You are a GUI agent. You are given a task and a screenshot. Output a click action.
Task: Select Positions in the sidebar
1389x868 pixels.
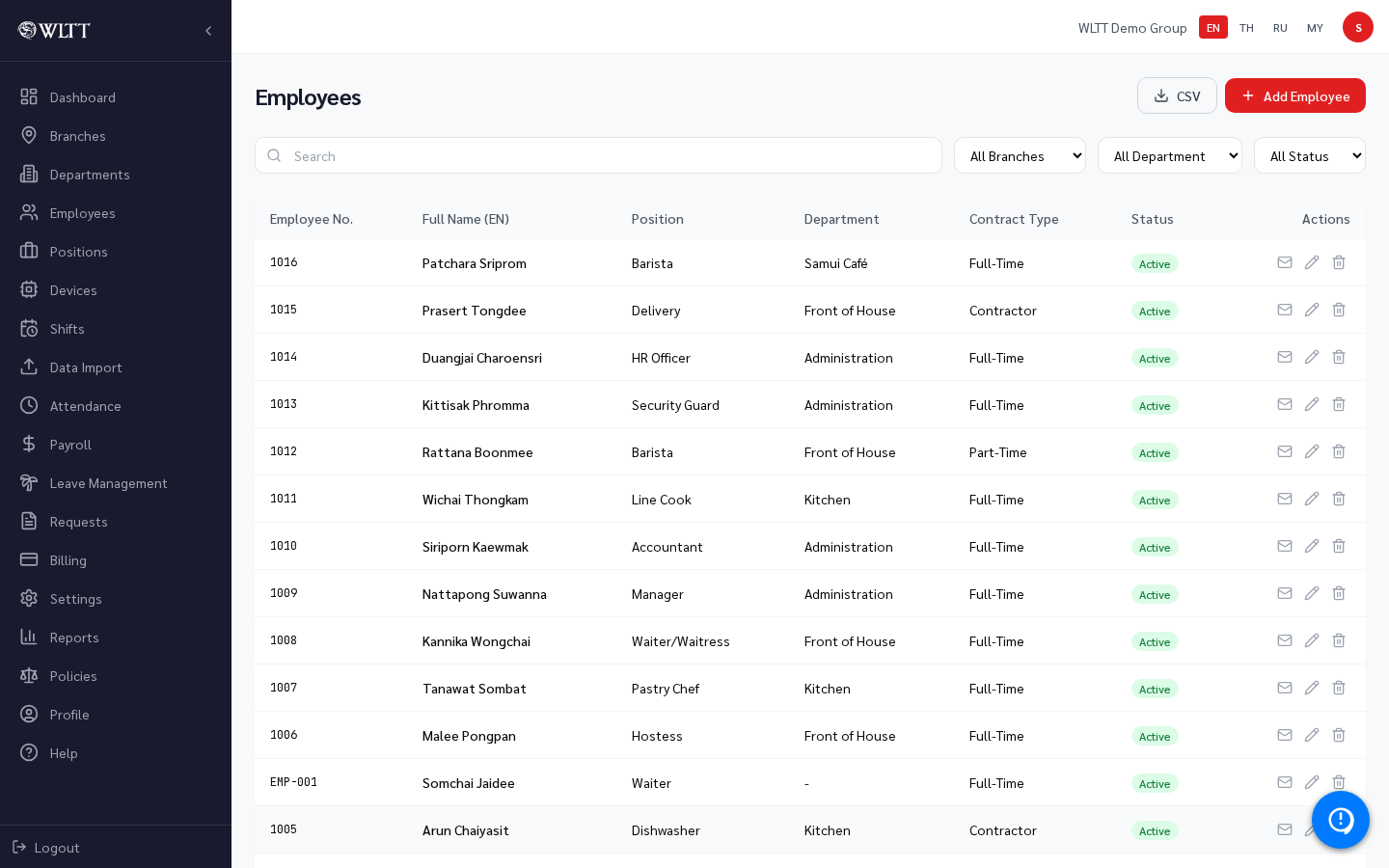(x=116, y=252)
